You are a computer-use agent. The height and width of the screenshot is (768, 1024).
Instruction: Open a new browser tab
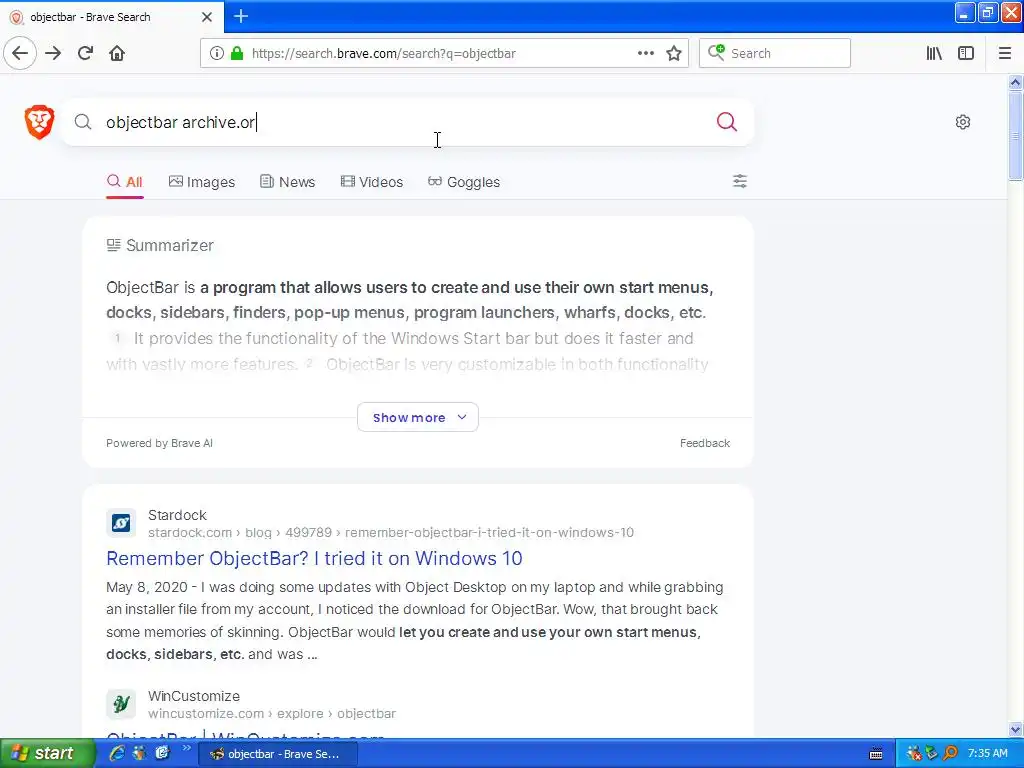241,16
